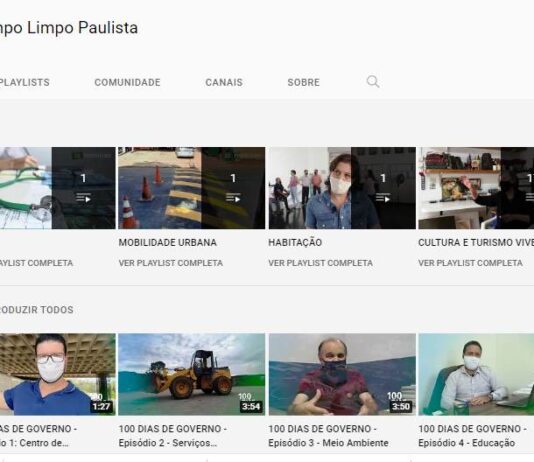
Task: Click the Limpo Paulista channel name
Action: click(69, 28)
